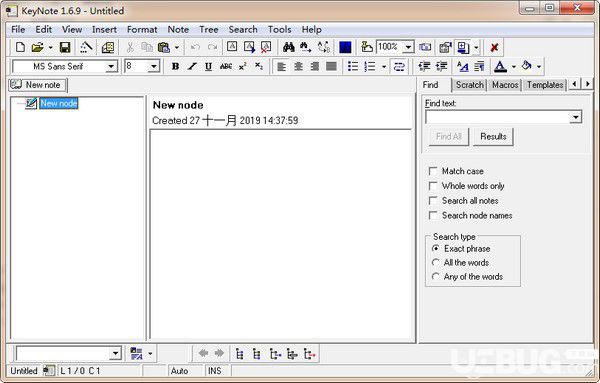
Task: Center align the text
Action: (x=298, y=67)
